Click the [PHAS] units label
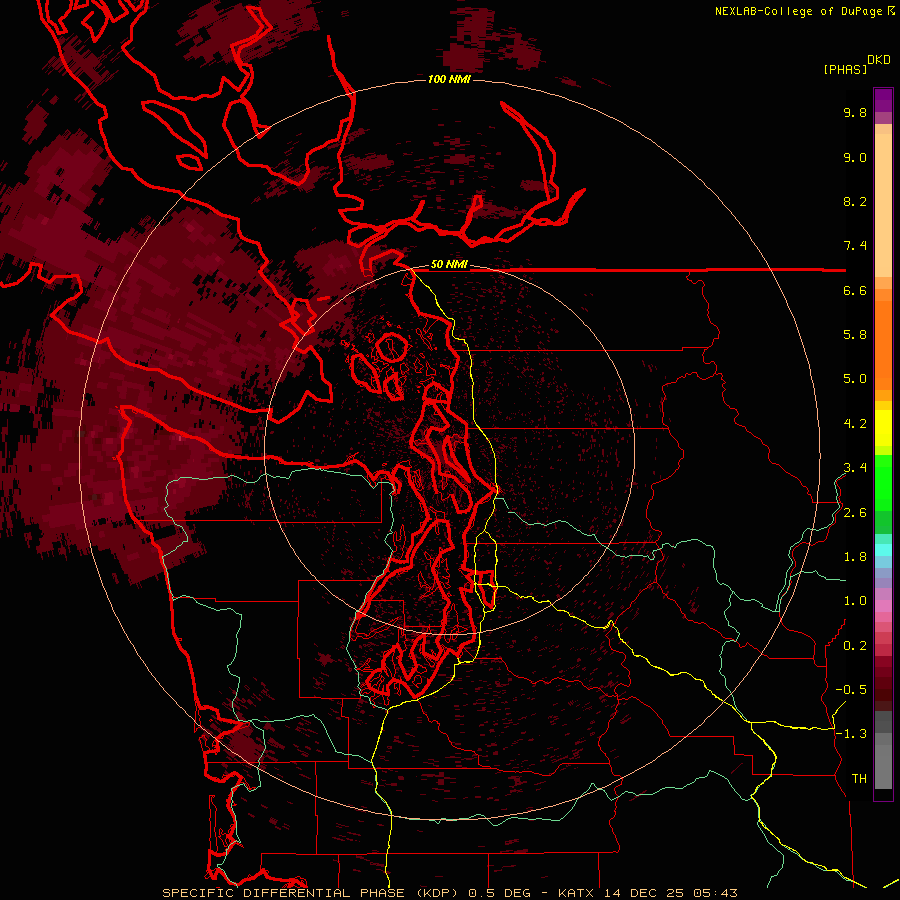The height and width of the screenshot is (900, 900). coord(845,69)
